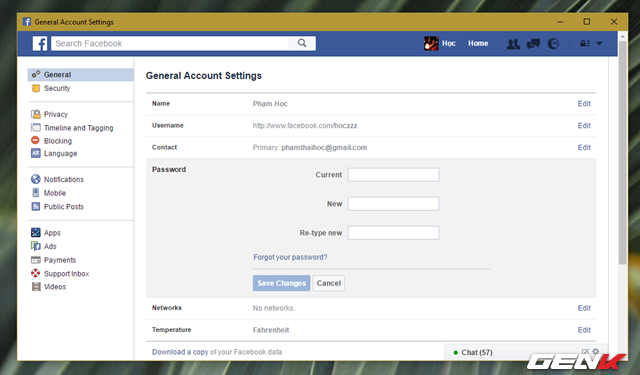Screen dimensions: 640x375
Task: Select General in the settings sidebar
Action: pos(80,75)
